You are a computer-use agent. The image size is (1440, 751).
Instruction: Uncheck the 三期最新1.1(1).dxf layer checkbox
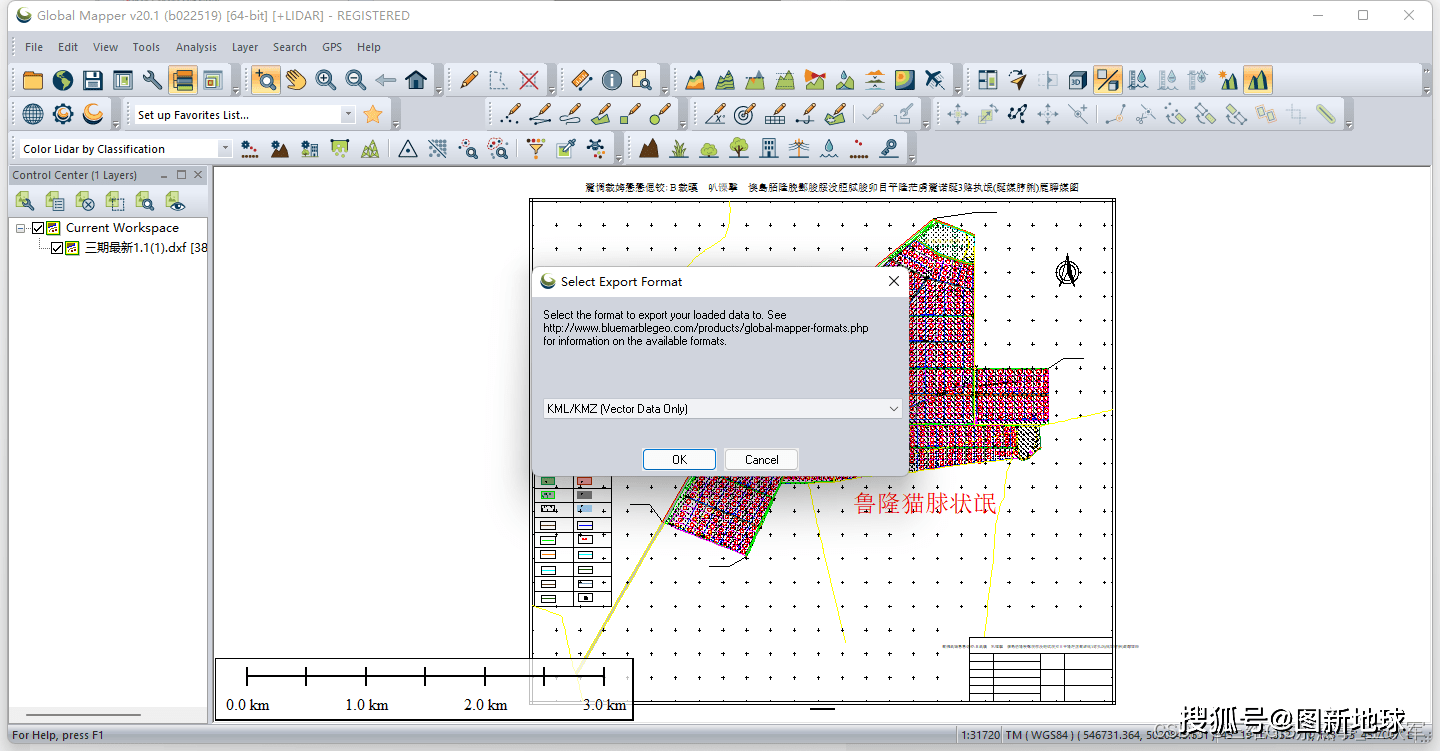coord(57,248)
